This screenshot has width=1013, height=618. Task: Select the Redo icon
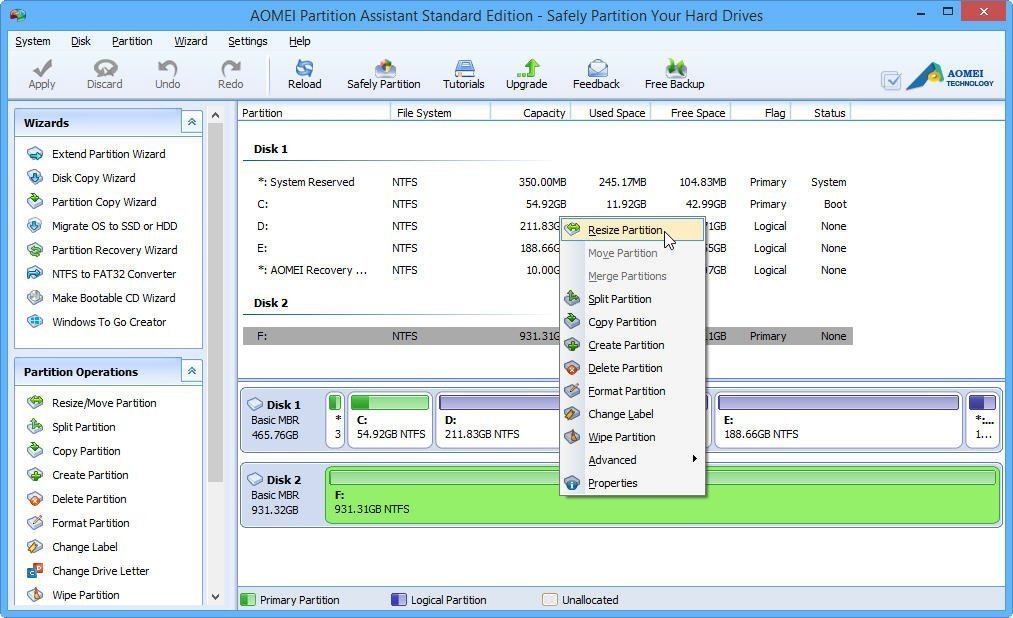click(229, 71)
